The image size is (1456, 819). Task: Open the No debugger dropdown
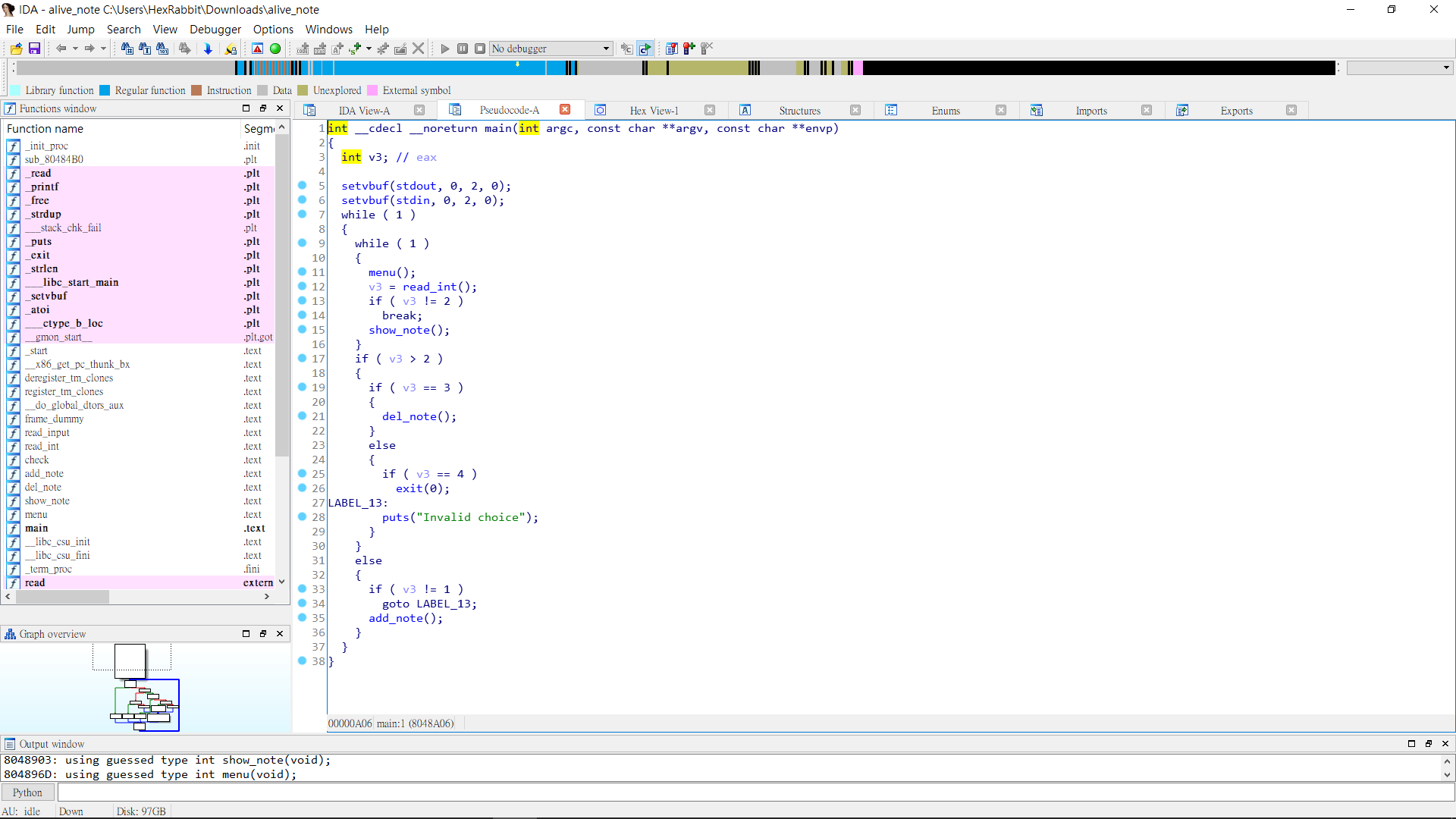tap(606, 49)
